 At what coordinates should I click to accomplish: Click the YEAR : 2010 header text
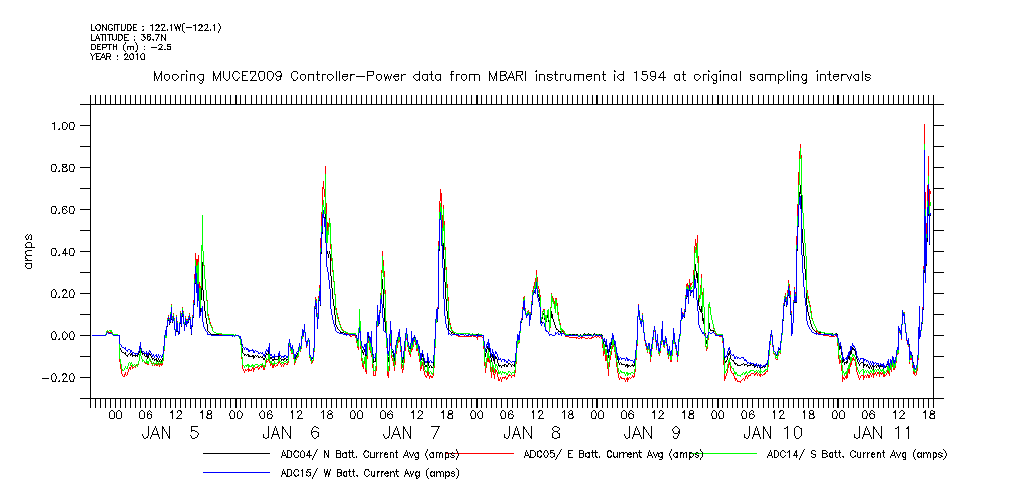coord(117,57)
